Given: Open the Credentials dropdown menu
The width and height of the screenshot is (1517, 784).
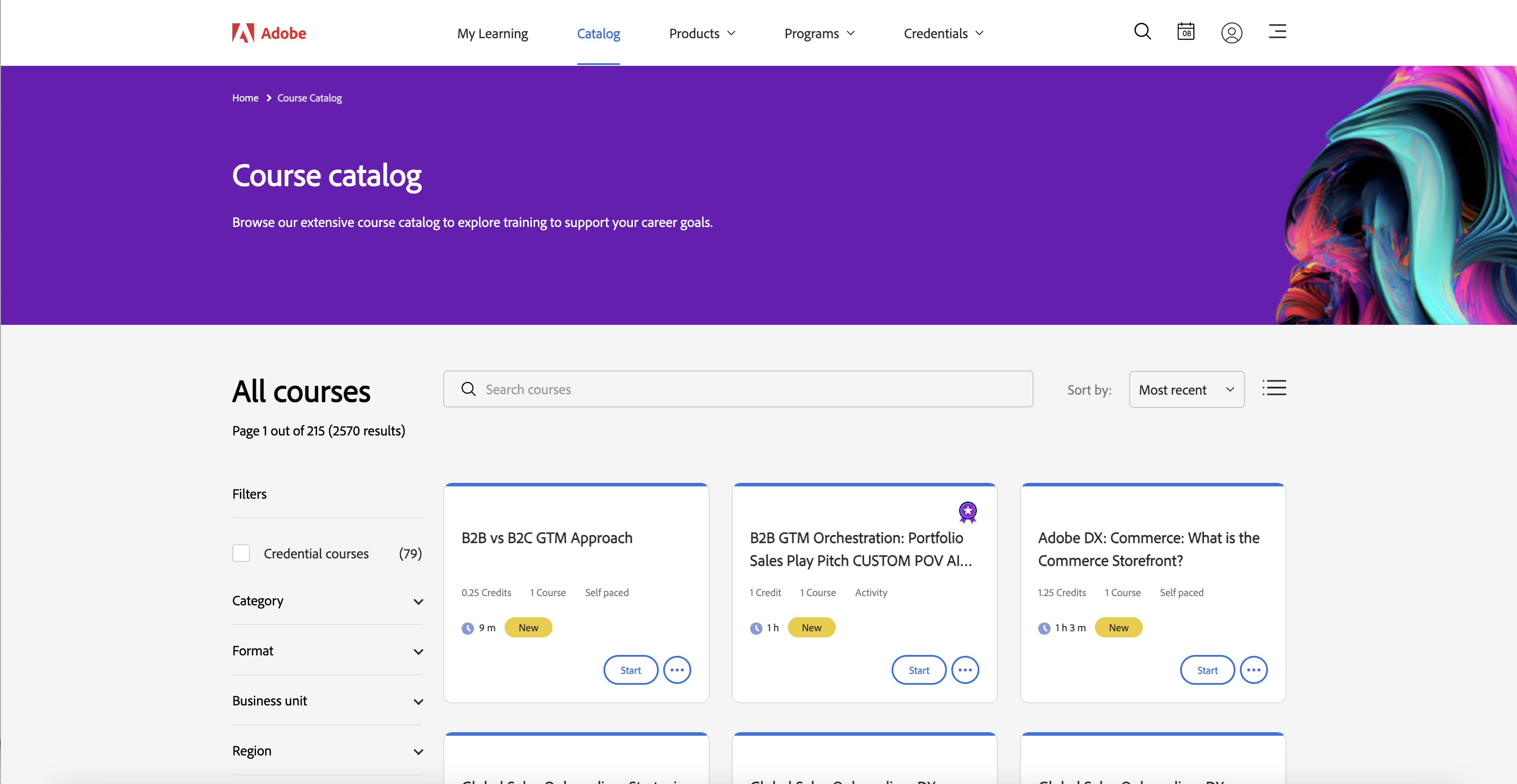Looking at the screenshot, I should coord(943,33).
